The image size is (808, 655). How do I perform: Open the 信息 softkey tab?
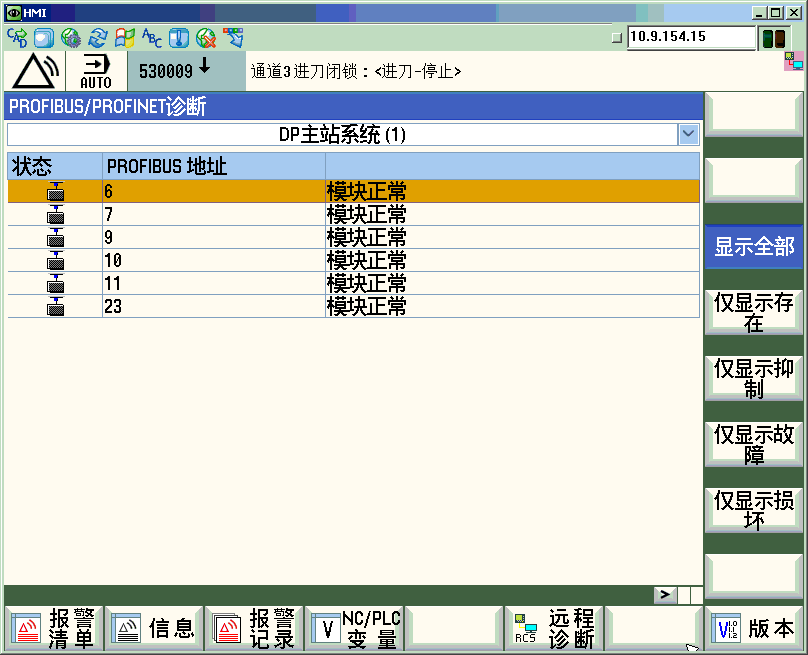(154, 628)
